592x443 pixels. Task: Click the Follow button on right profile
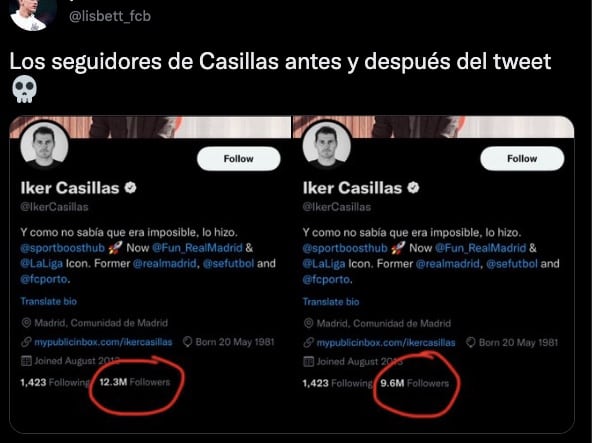click(522, 159)
